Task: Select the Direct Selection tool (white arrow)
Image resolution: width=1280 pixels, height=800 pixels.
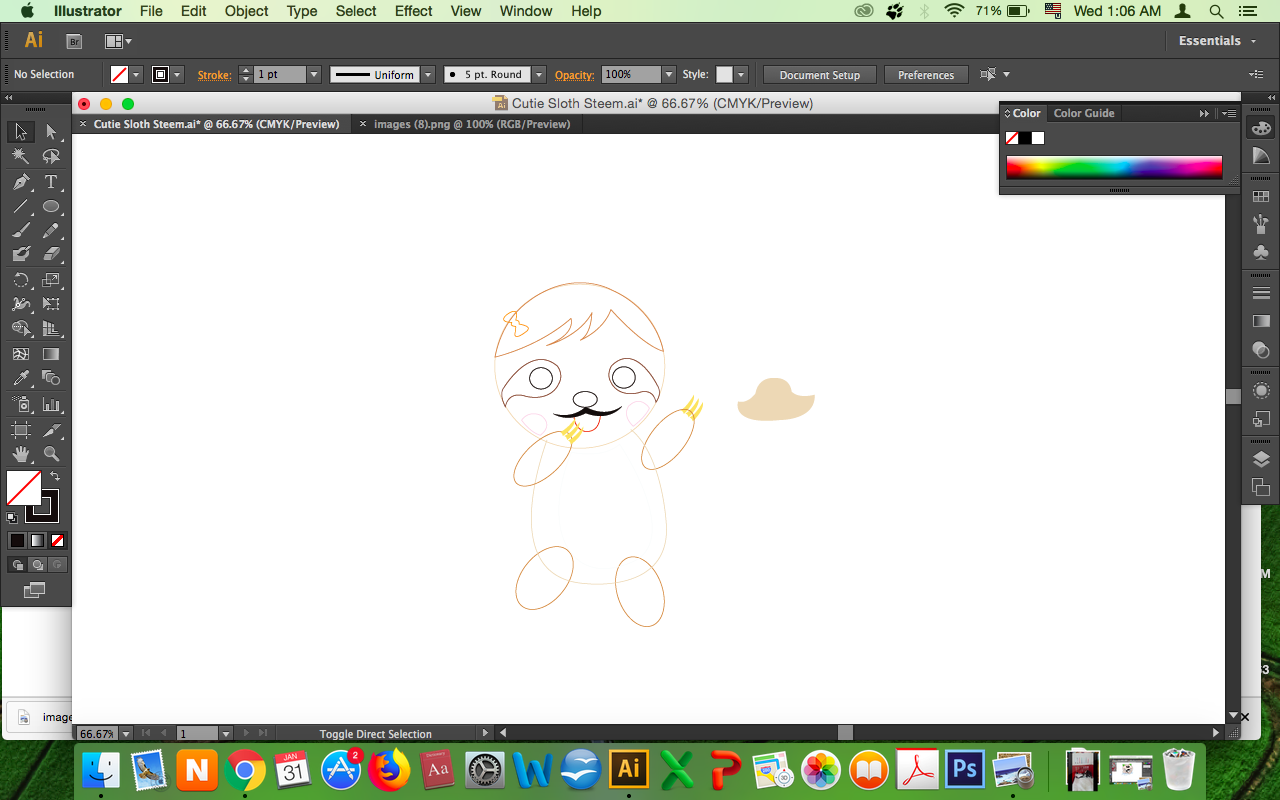Action: [x=51, y=132]
